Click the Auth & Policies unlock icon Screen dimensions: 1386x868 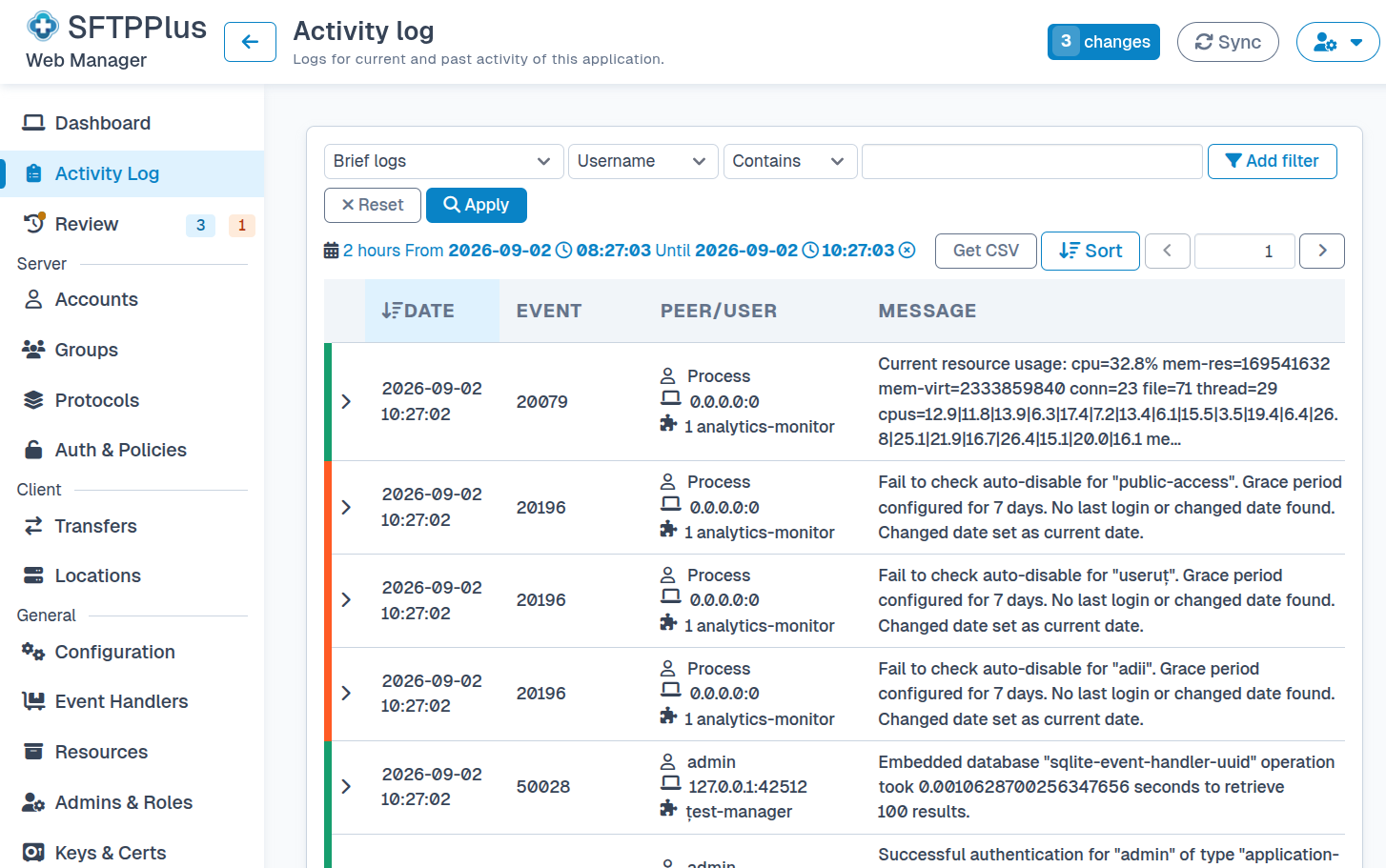click(33, 450)
